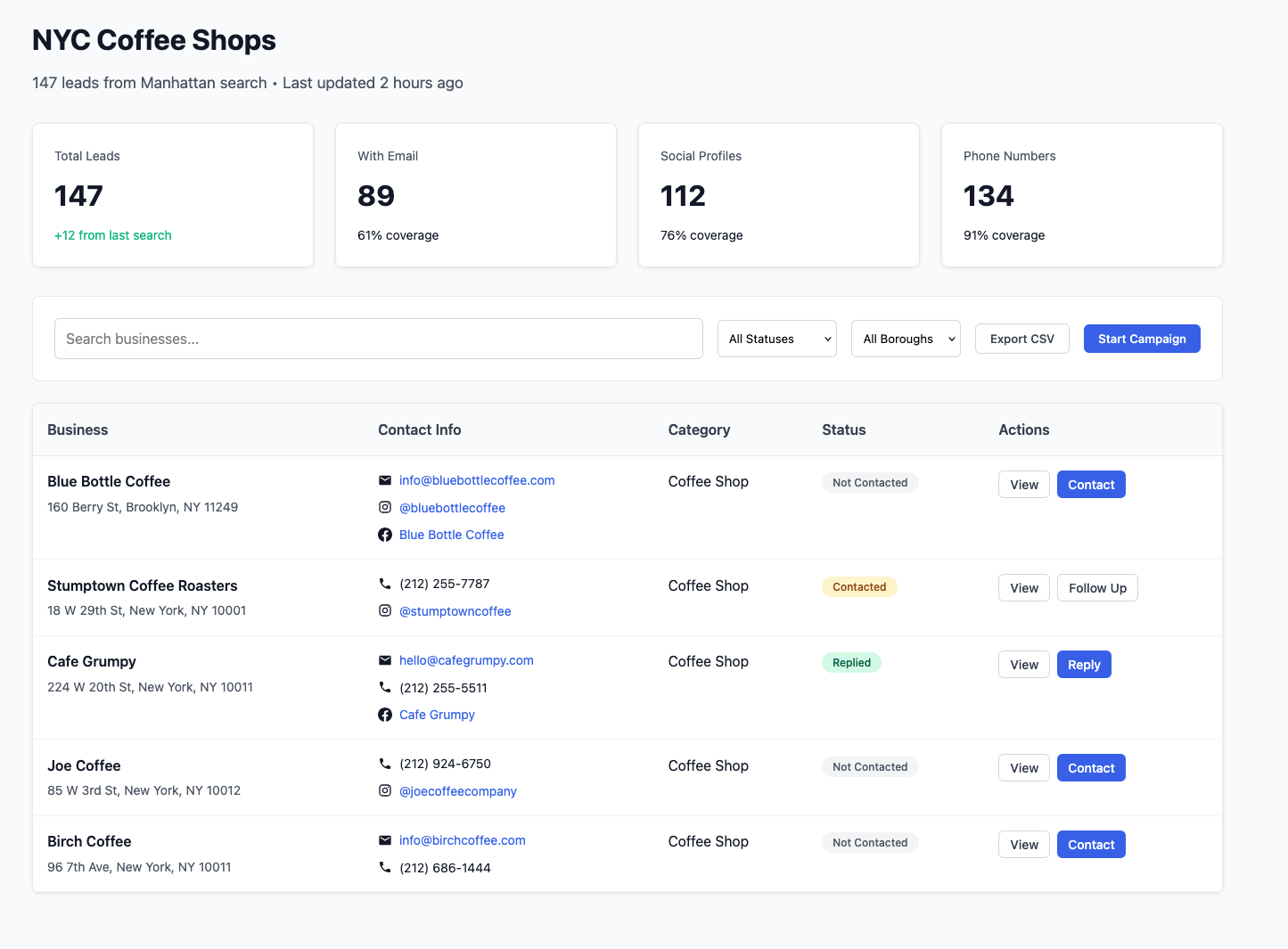Open the All Boroughs dropdown
Screen dimensions: 1288x949
[x=906, y=339]
